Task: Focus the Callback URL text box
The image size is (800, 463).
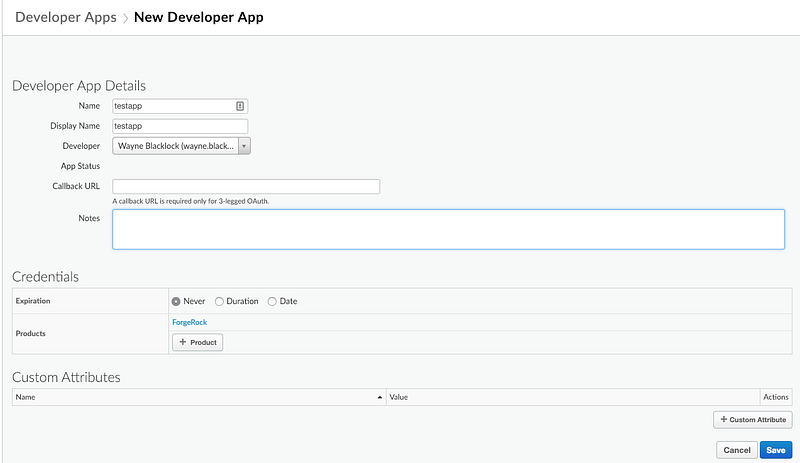Action: coord(246,186)
